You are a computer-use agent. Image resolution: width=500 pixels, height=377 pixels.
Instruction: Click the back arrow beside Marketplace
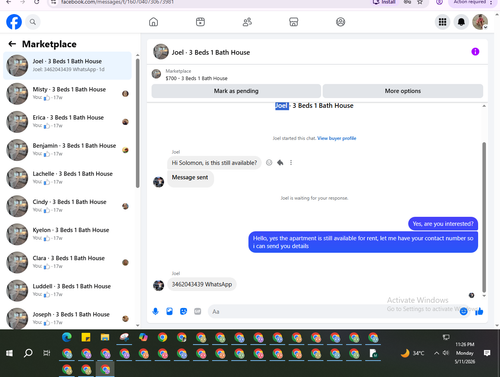point(12,44)
